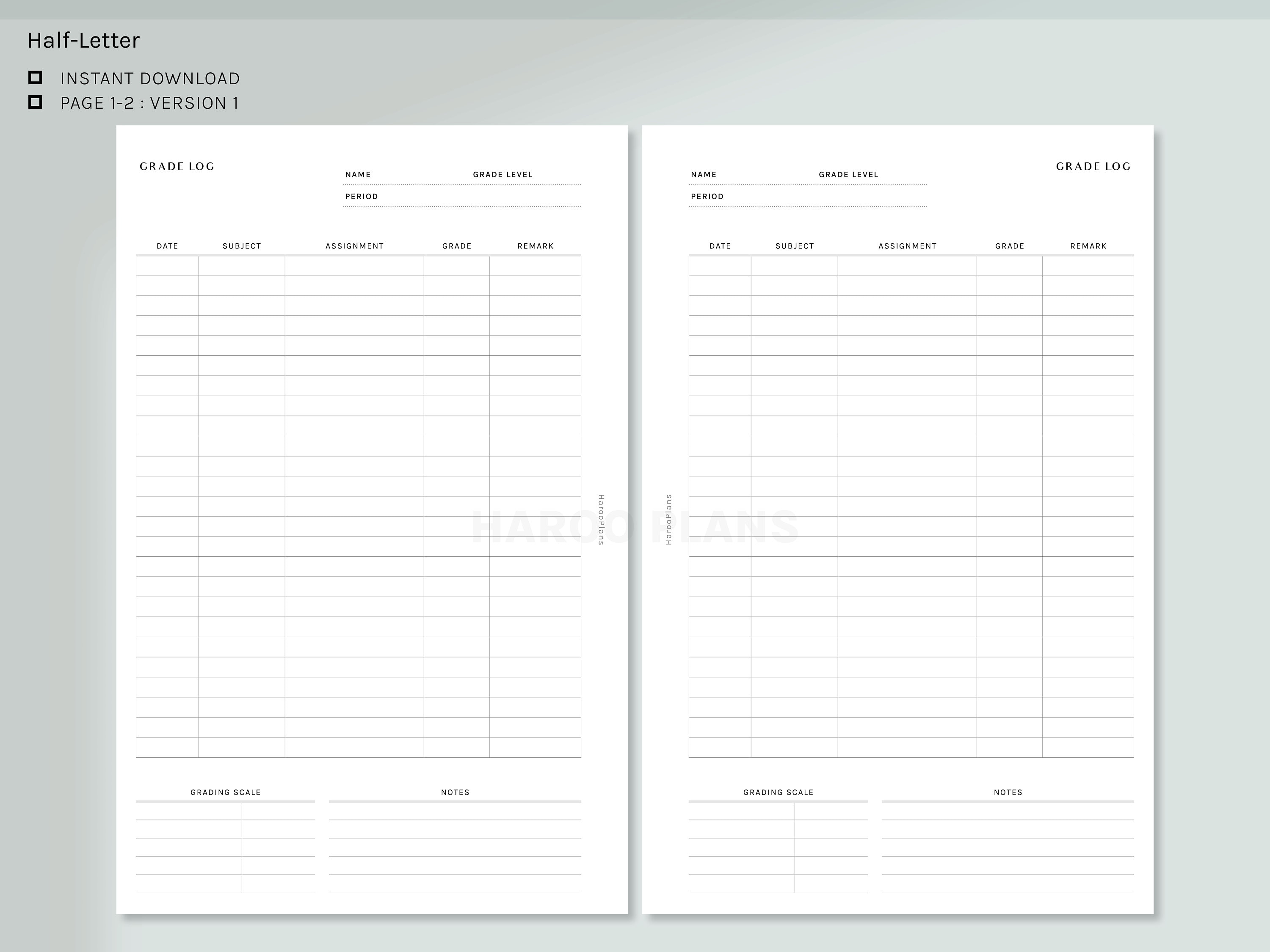Click the NOTES header on right page
The height and width of the screenshot is (952, 1270).
pos(1008,792)
